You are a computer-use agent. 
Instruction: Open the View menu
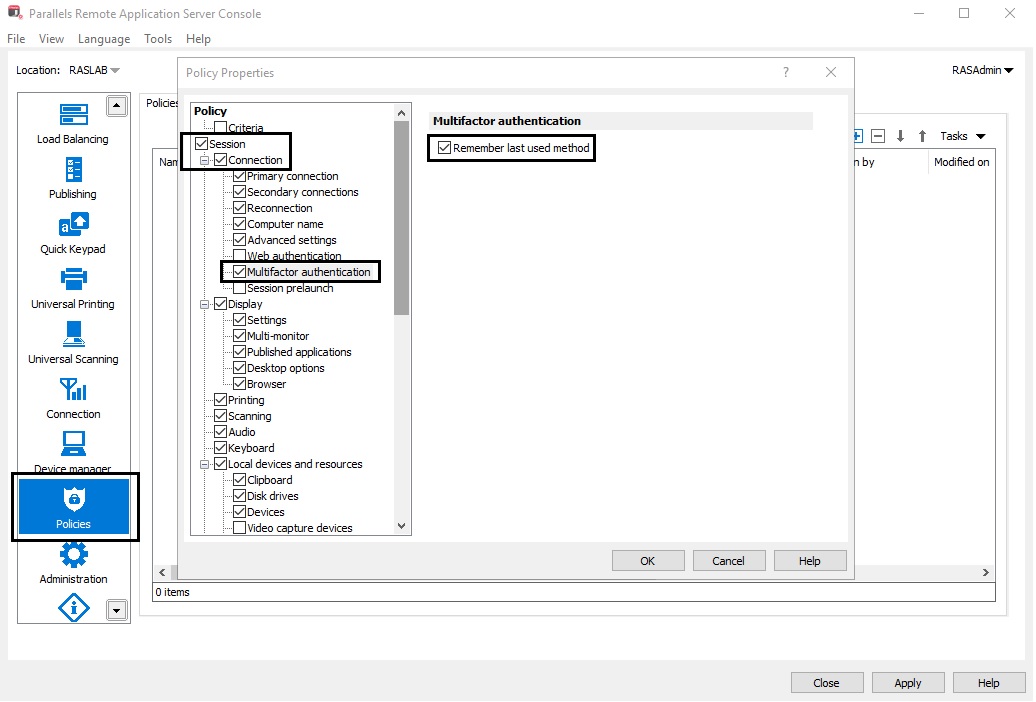(52, 39)
